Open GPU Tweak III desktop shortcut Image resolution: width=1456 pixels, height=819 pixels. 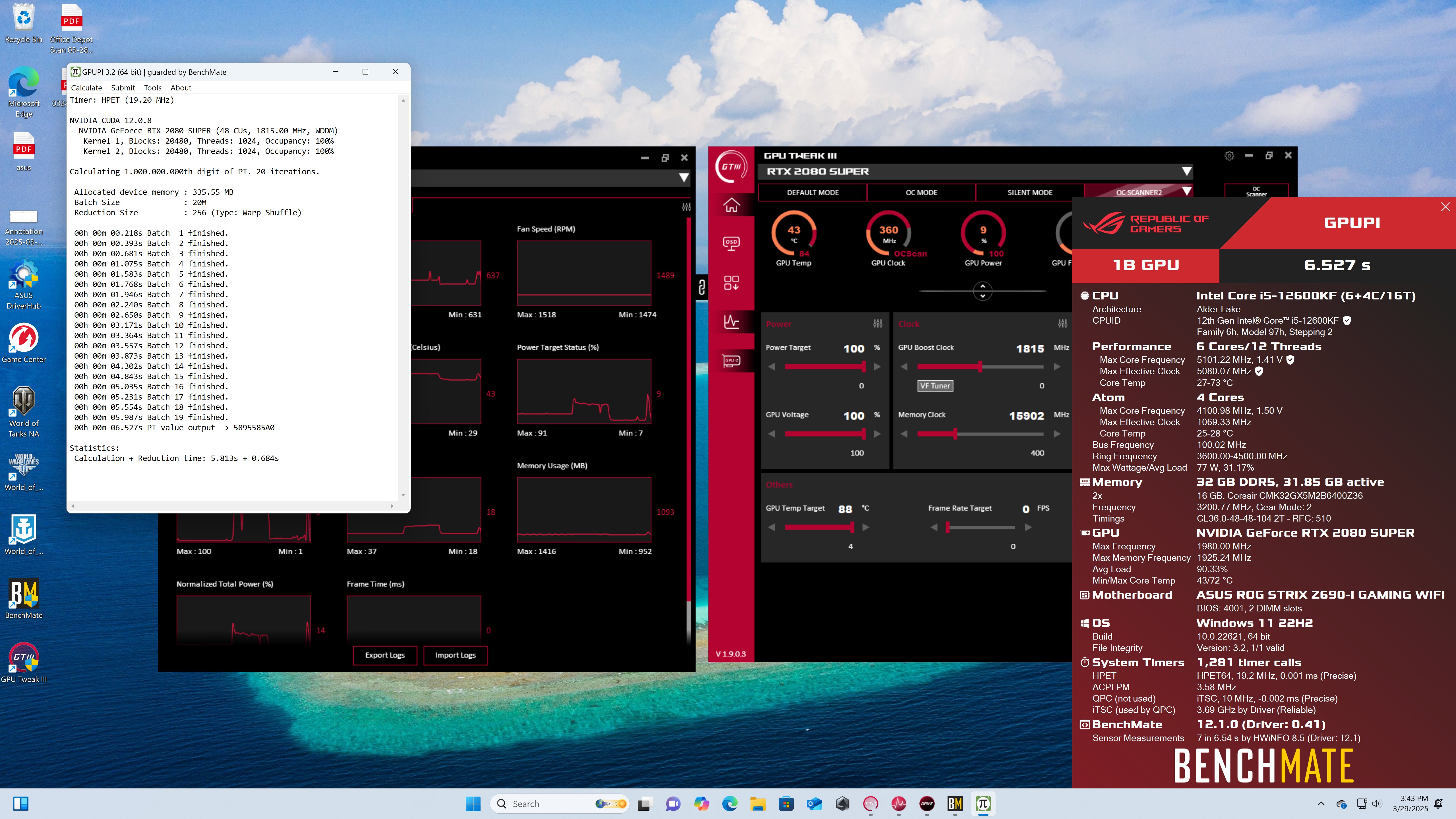(x=24, y=662)
